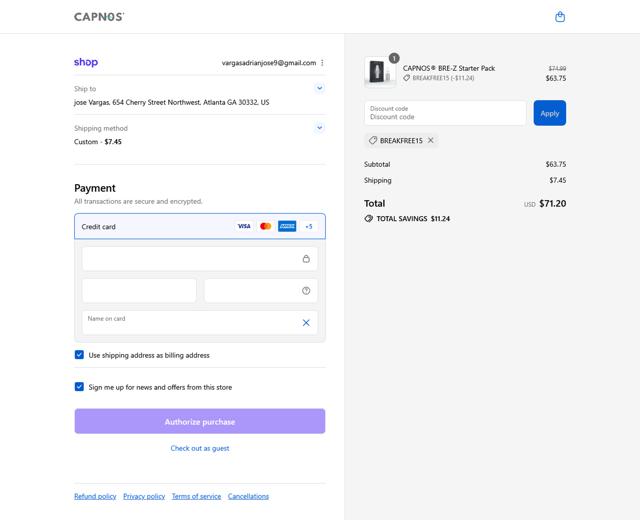Open the Privacy policy link
The height and width of the screenshot is (520, 640).
coord(144,496)
